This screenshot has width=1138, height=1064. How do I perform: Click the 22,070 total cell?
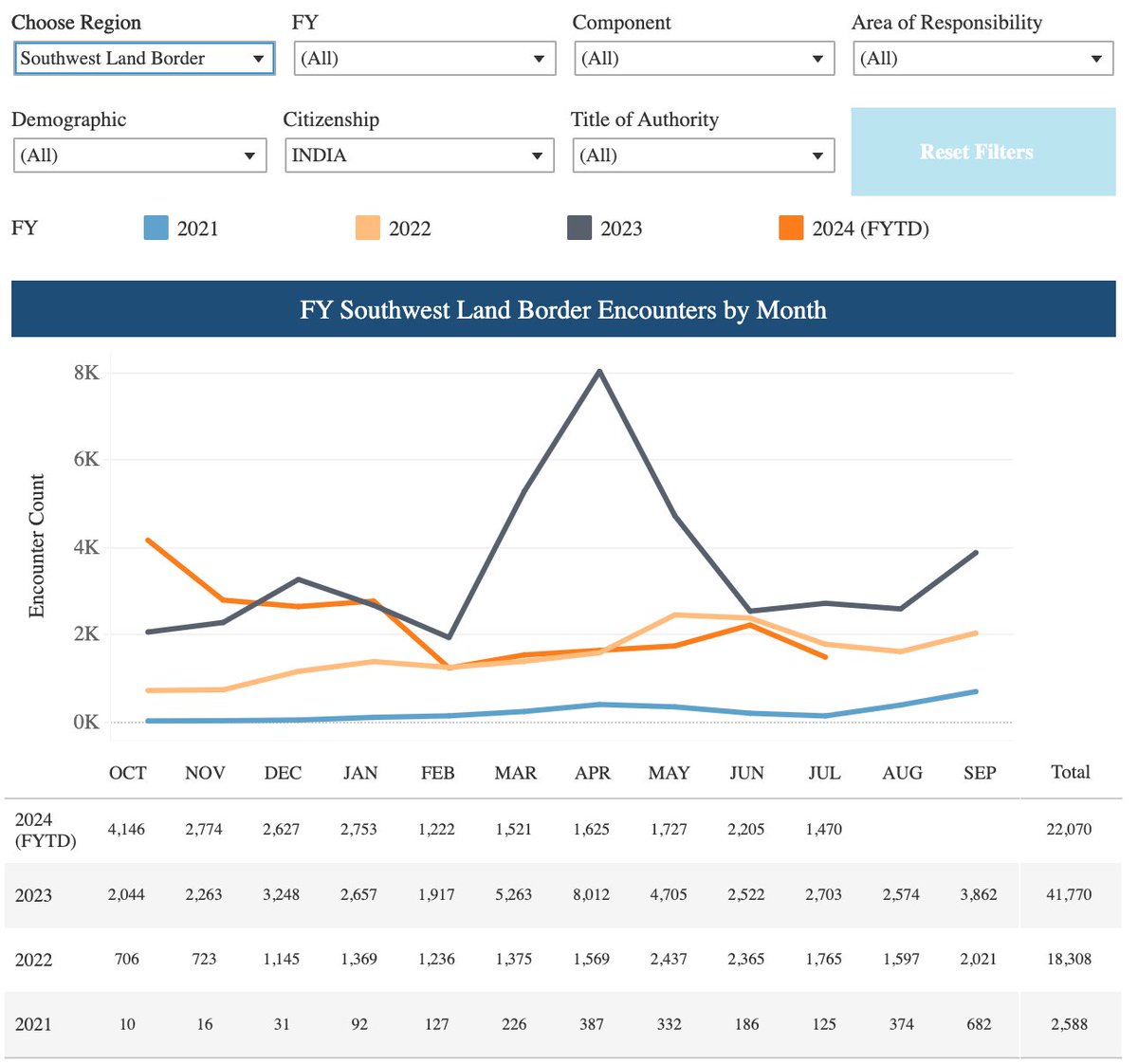click(x=1069, y=829)
